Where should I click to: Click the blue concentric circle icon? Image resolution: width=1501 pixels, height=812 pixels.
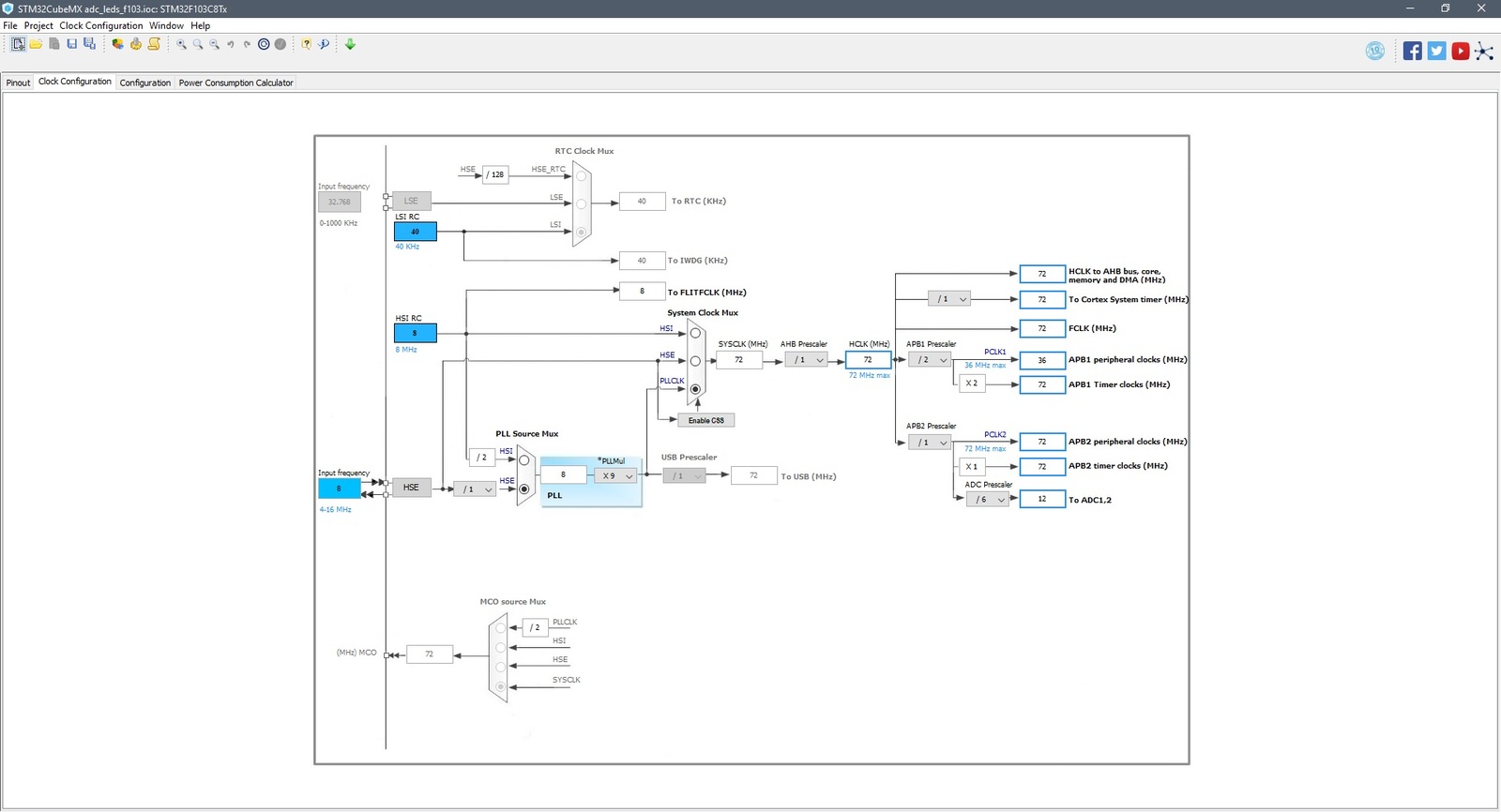point(264,44)
